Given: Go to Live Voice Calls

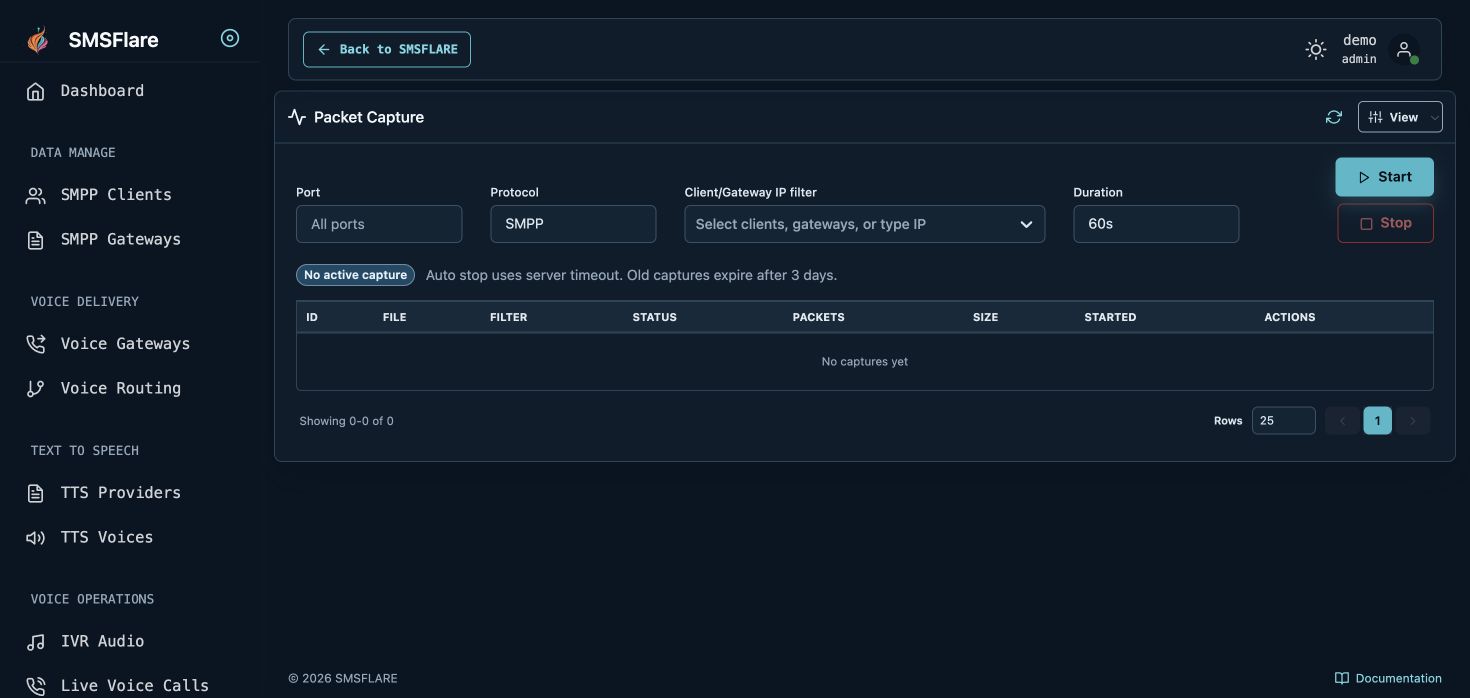Looking at the screenshot, I should [x=135, y=686].
